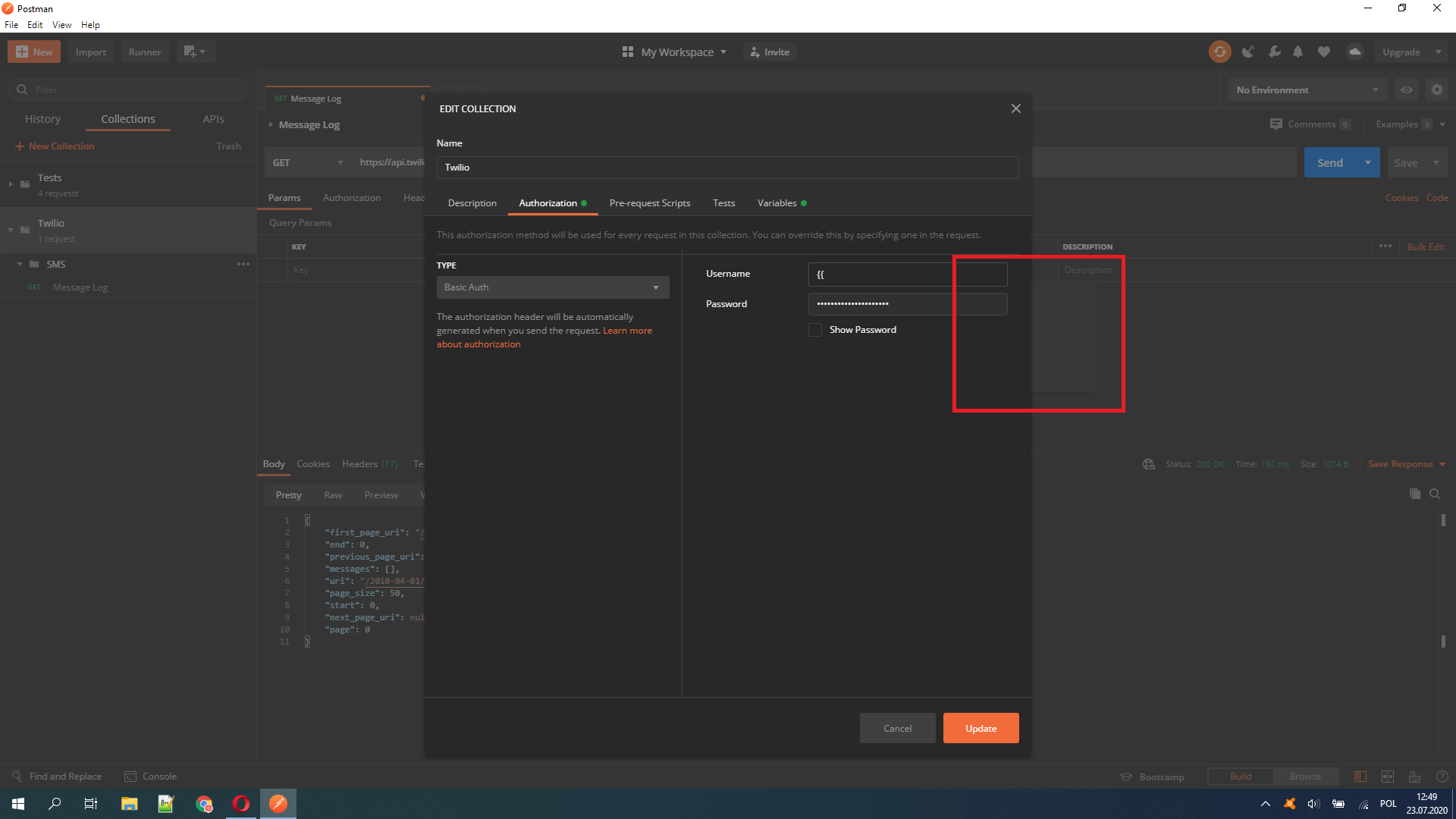The height and width of the screenshot is (819, 1456).
Task: Switch the view toggle to Browse
Action: point(1306,776)
